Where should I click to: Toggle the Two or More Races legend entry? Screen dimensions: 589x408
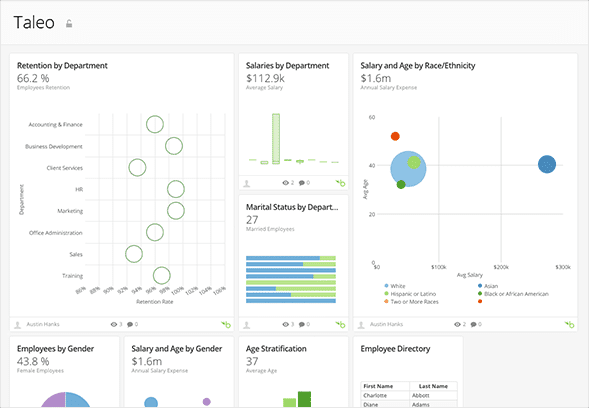click(411, 302)
